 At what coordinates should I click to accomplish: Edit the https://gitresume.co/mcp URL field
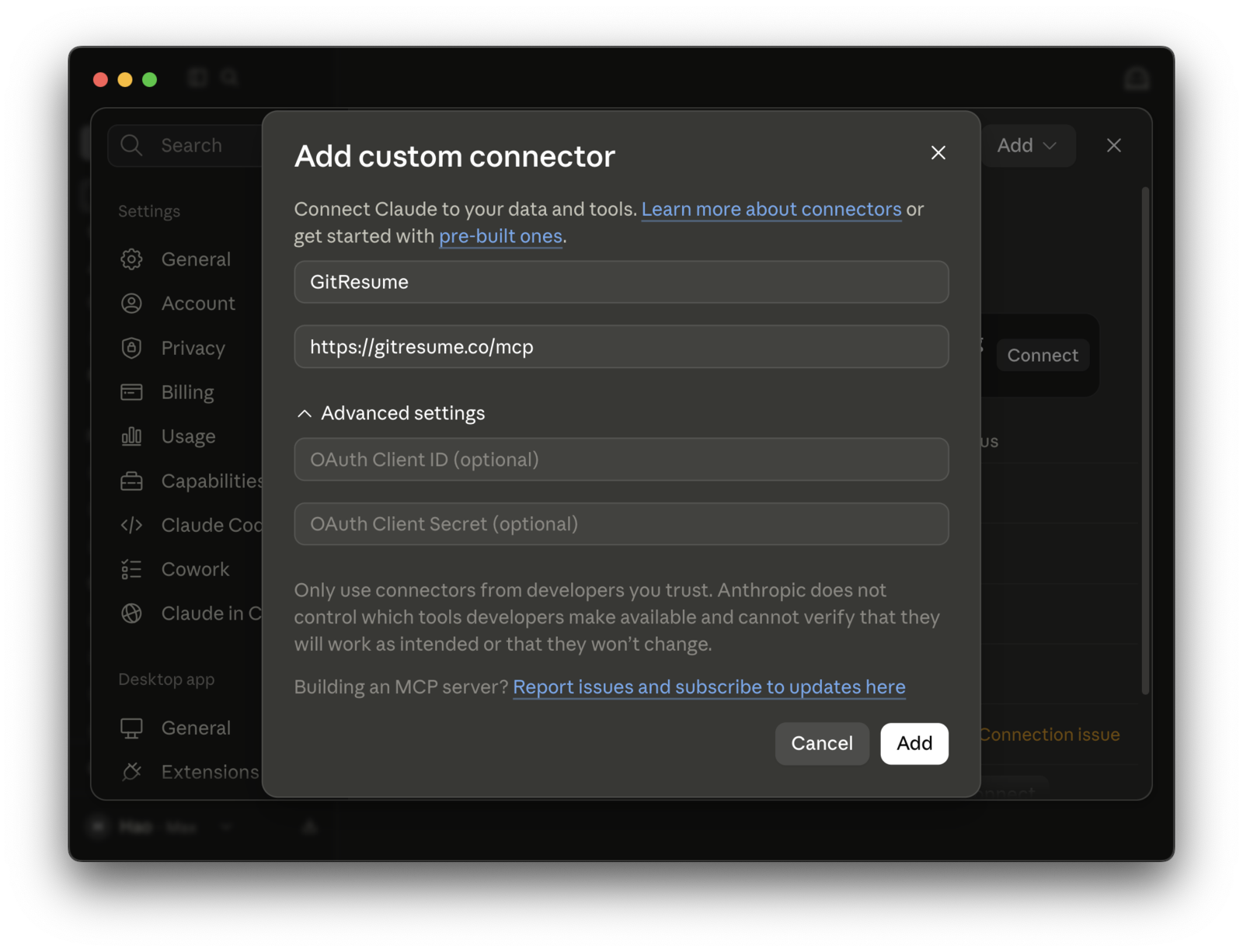coord(621,346)
